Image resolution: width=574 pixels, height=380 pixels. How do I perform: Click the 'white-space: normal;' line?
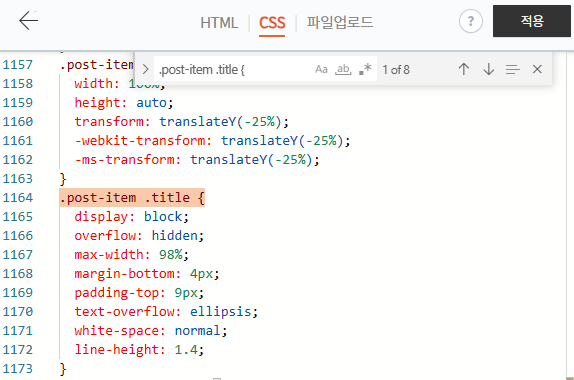[151, 331]
